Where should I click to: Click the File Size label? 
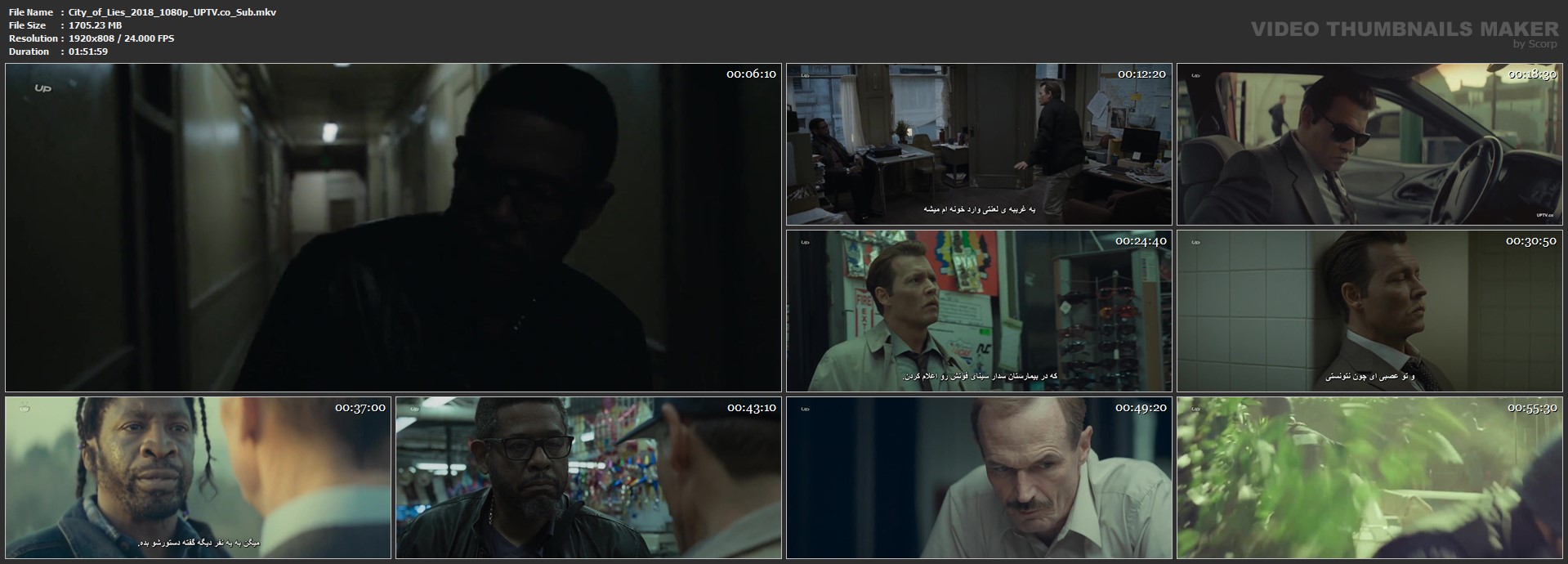tap(27, 25)
